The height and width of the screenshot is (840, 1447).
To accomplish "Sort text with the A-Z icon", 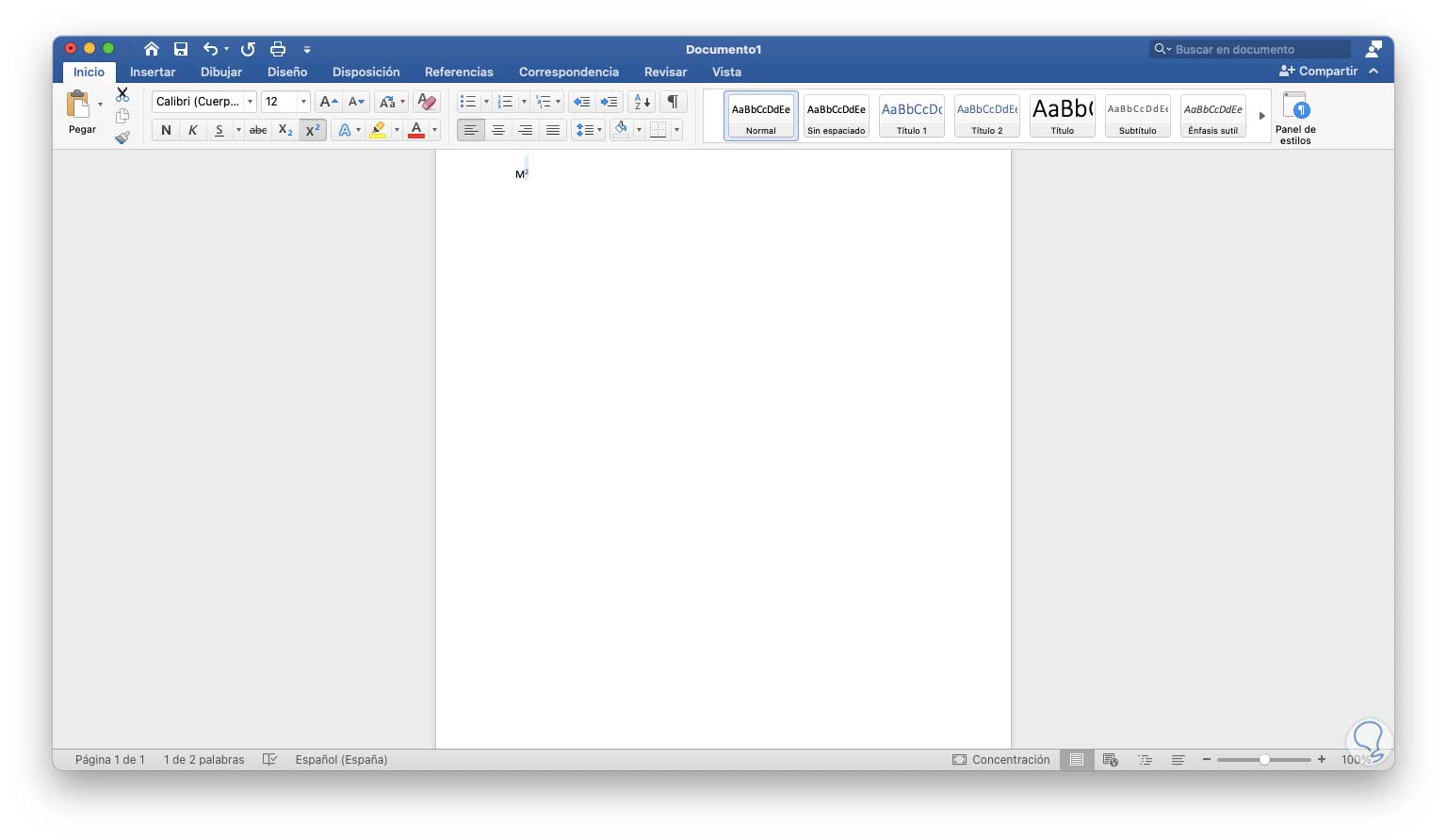I will pyautogui.click(x=642, y=102).
